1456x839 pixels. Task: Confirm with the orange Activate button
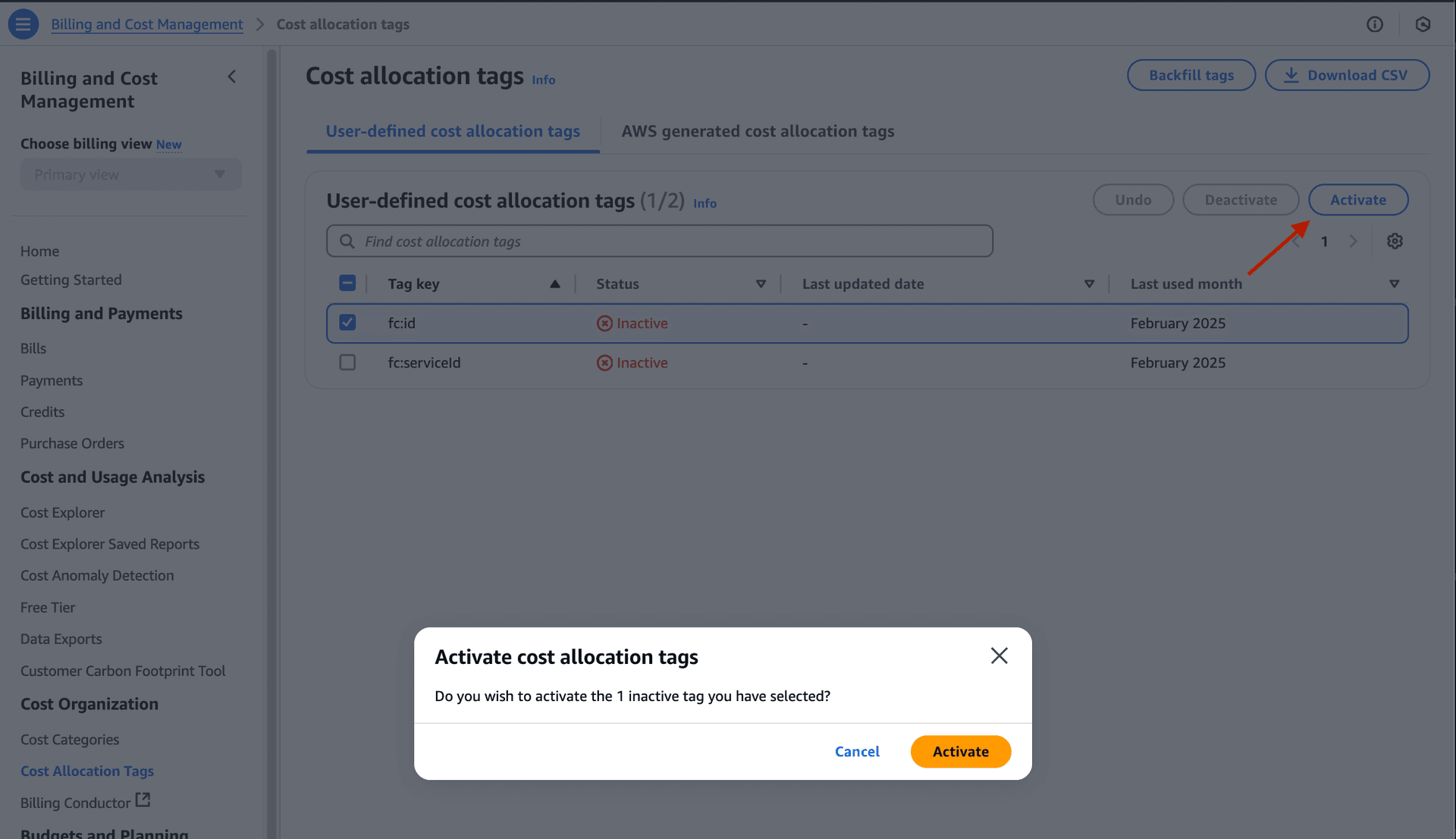click(960, 751)
